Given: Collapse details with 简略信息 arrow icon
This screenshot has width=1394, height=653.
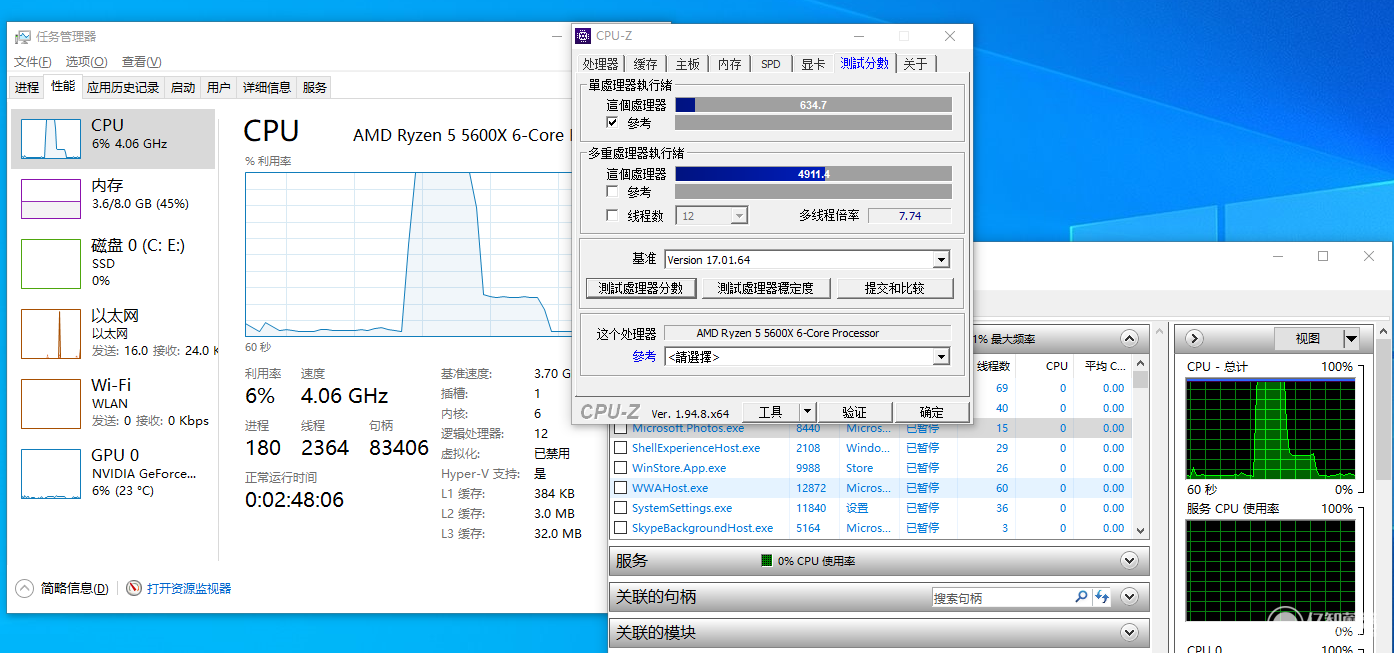Looking at the screenshot, I should pyautogui.click(x=25, y=588).
